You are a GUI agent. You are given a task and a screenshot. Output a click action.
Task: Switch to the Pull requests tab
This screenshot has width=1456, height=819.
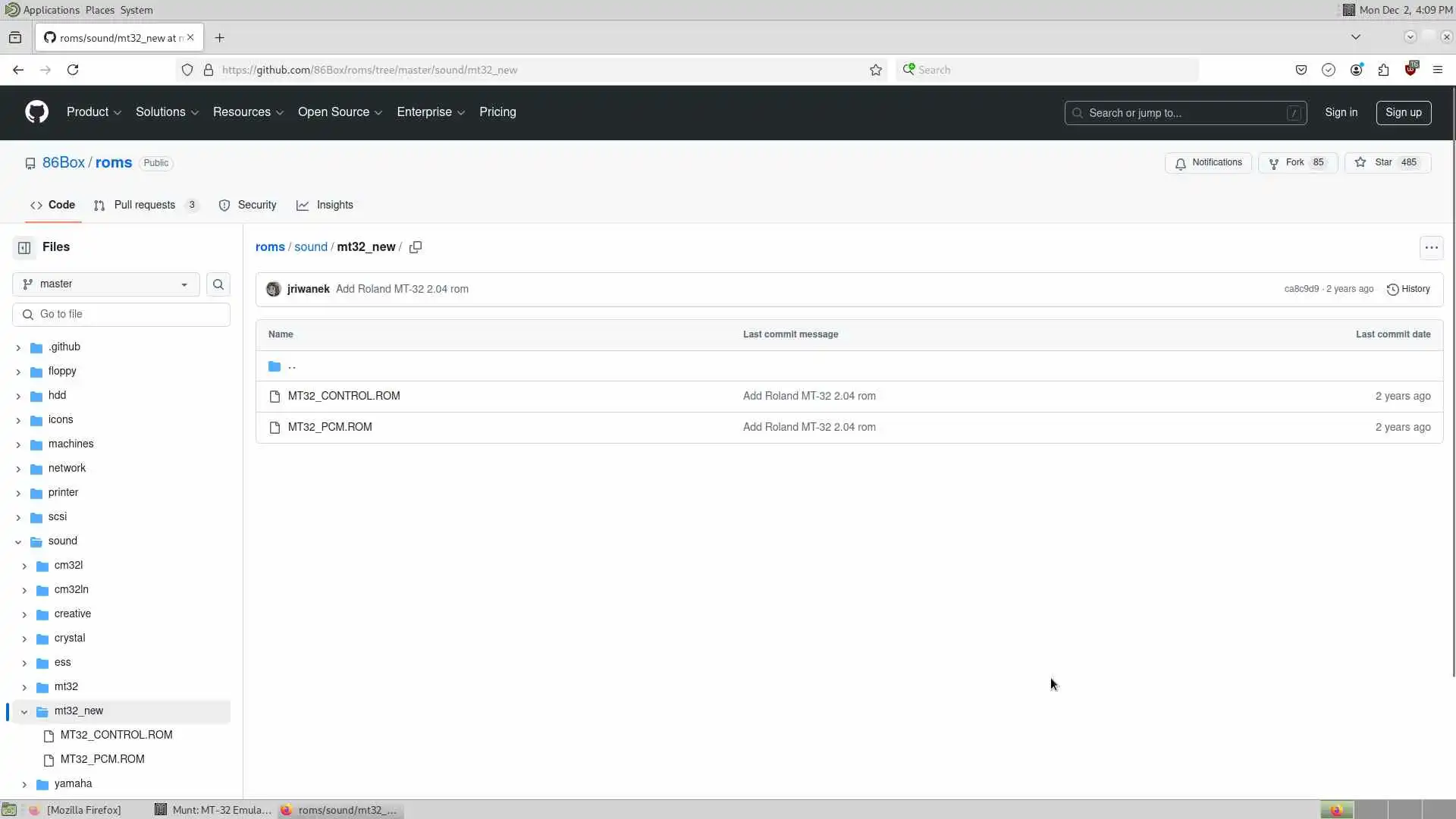[x=144, y=206]
